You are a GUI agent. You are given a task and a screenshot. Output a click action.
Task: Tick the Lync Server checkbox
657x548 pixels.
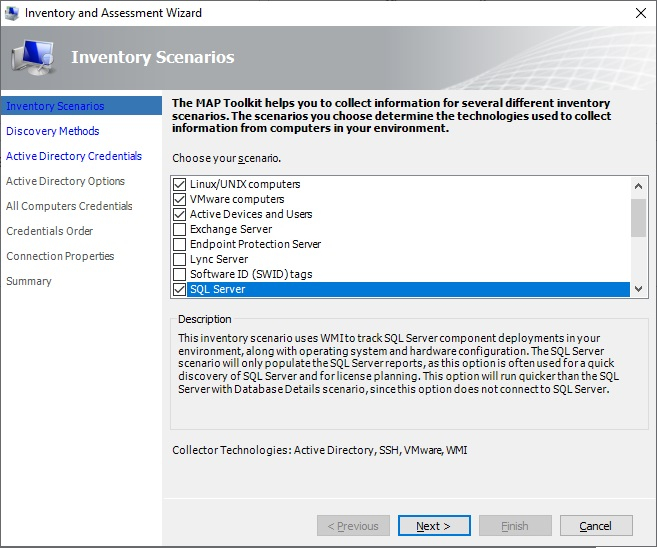179,259
